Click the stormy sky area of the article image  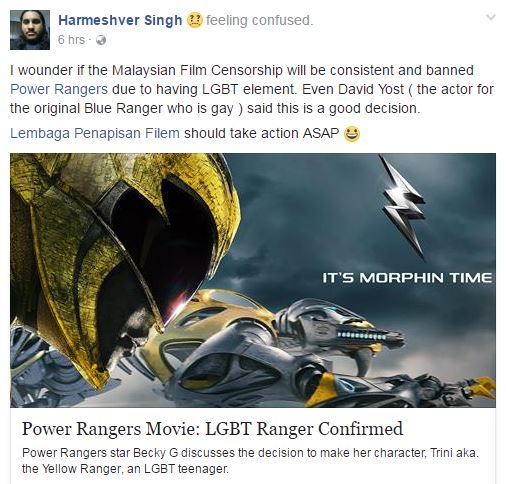tap(317, 217)
